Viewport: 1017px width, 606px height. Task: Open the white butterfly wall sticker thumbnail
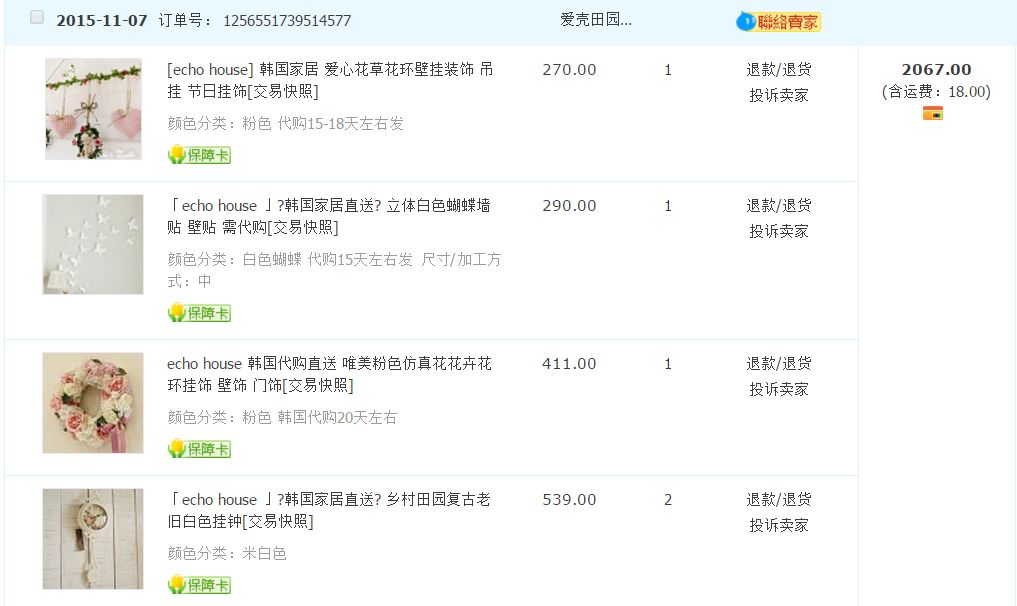coord(93,244)
